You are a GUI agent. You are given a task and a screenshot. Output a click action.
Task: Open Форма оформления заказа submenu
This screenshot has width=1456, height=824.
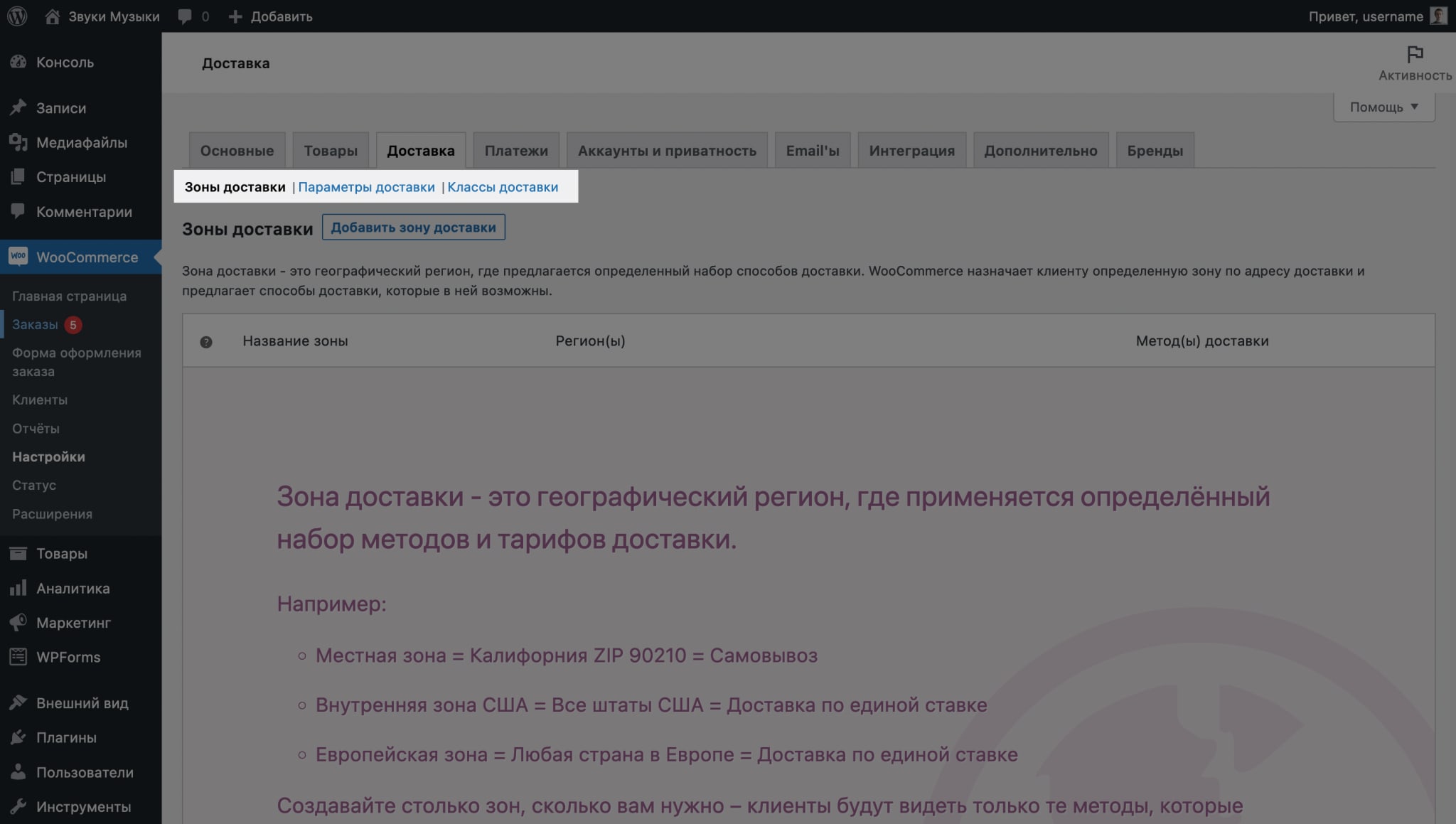(76, 362)
